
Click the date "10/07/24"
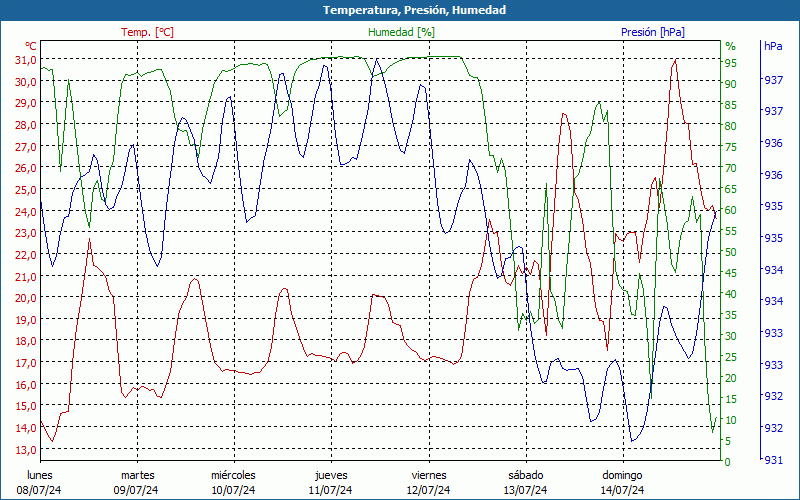[233, 490]
